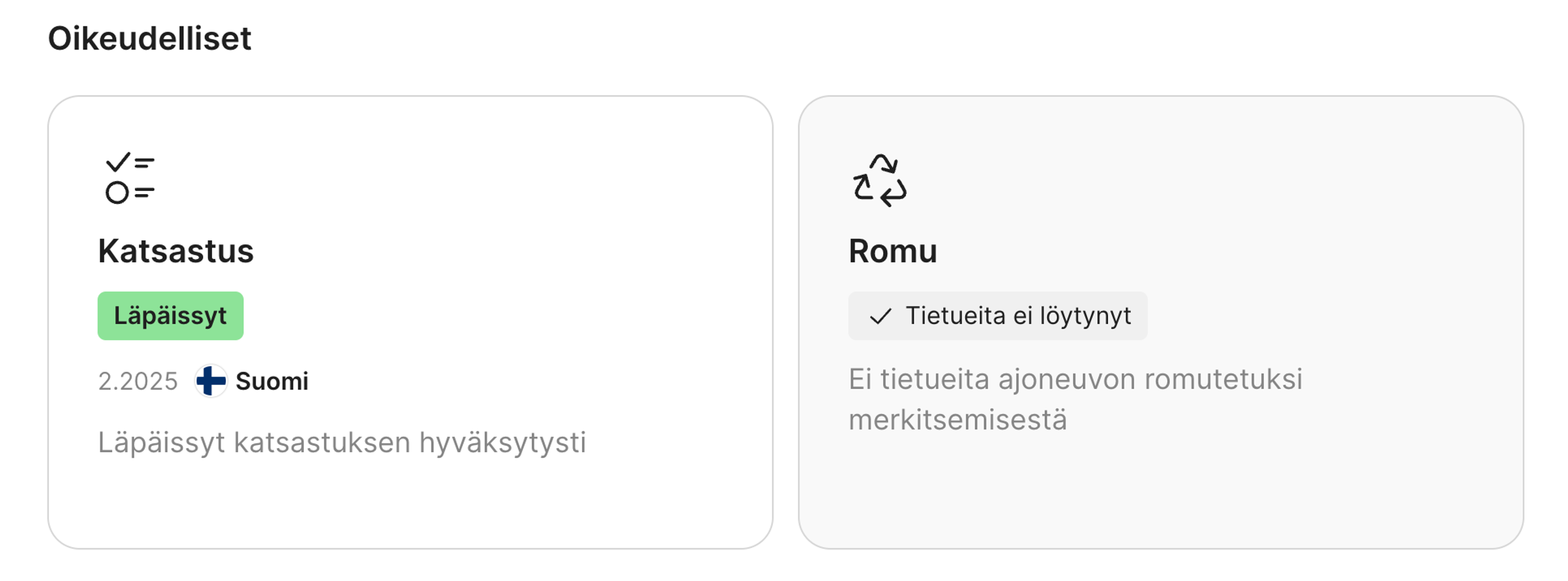Click the inspection checklist icon

click(129, 176)
